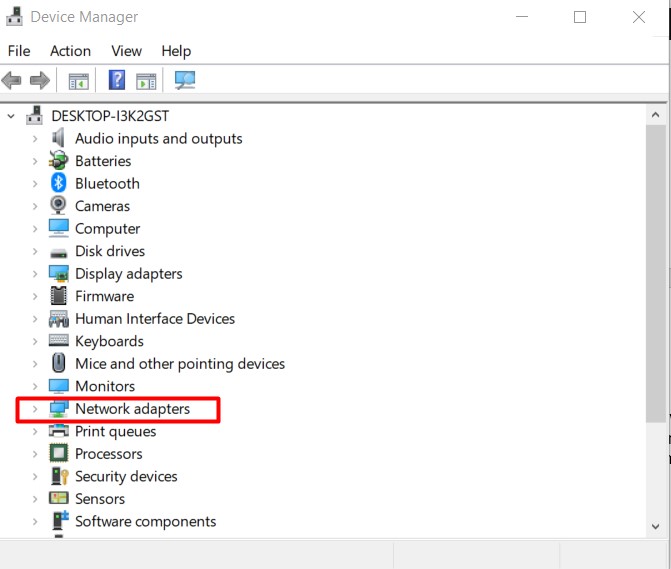The image size is (671, 569).
Task: Open the Action menu
Action: [x=70, y=51]
